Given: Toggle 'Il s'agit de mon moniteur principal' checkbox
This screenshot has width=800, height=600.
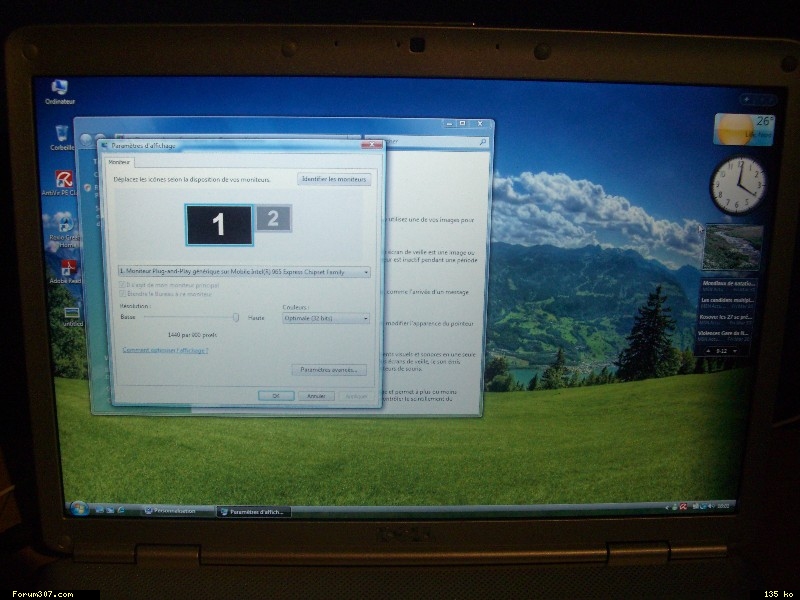Looking at the screenshot, I should point(123,286).
